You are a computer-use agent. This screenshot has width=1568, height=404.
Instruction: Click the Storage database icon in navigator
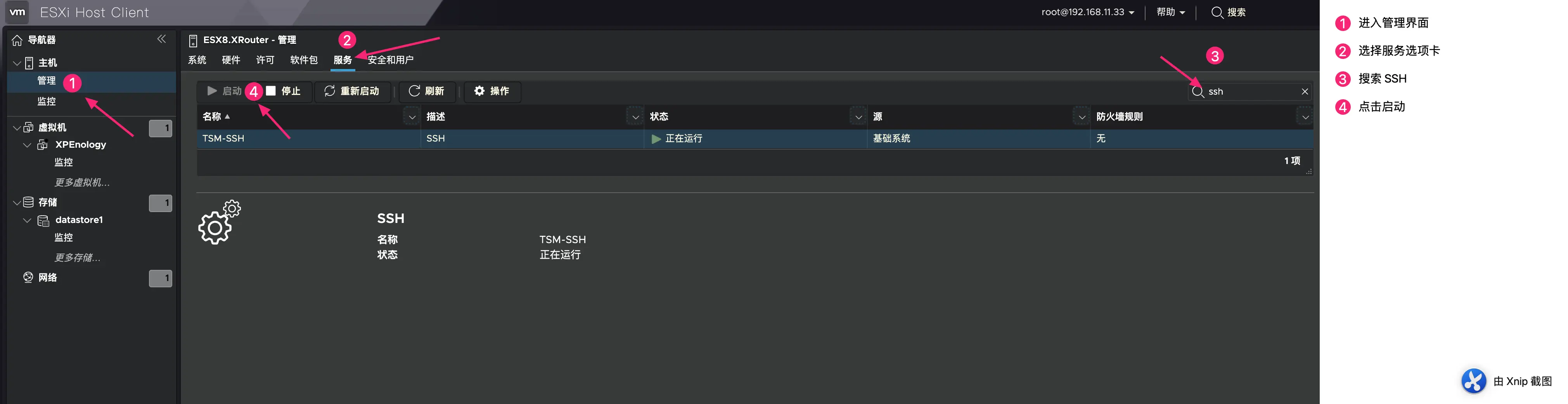[29, 202]
